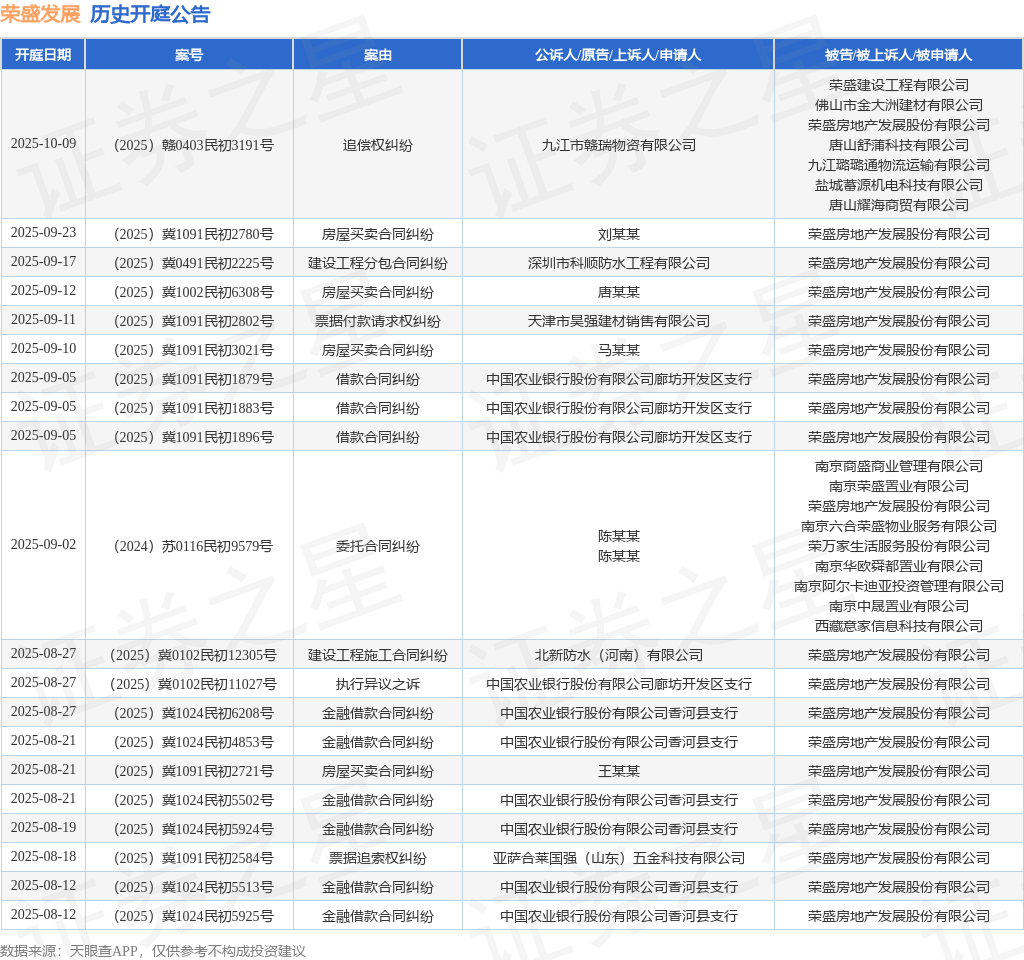The height and width of the screenshot is (960, 1024).
Task: Click plaintiff 王某某
Action: 618,771
